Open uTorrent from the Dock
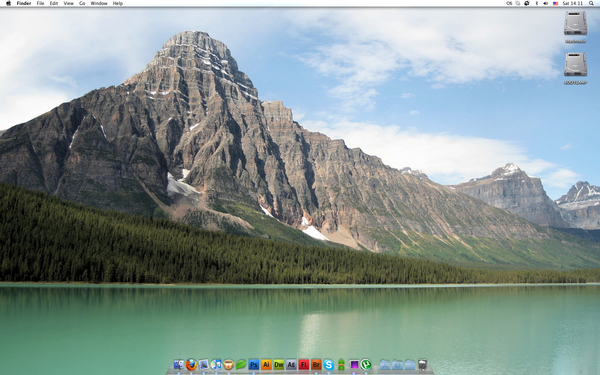The image size is (600, 375). [366, 365]
